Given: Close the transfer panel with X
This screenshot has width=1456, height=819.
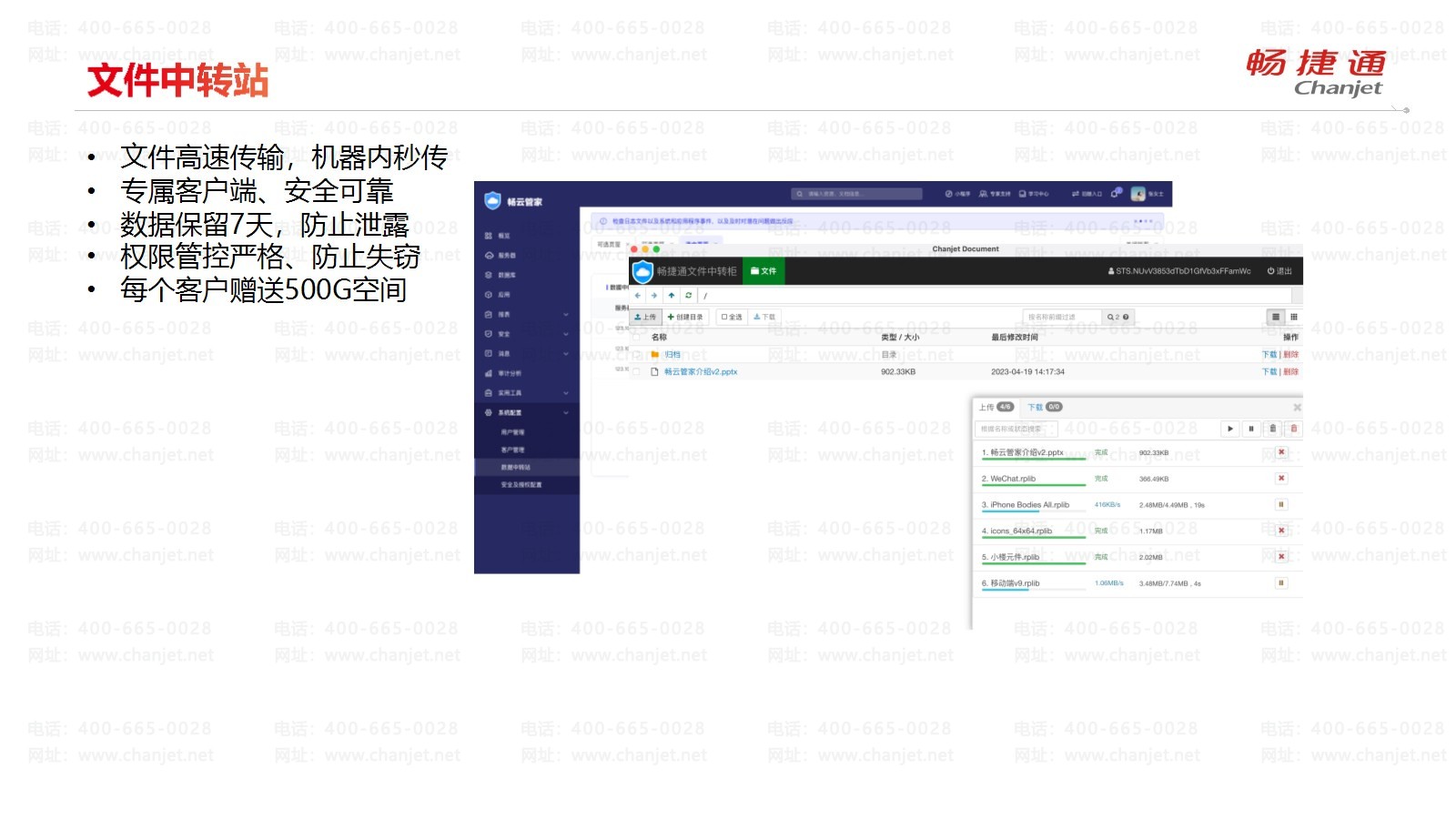Looking at the screenshot, I should pyautogui.click(x=1297, y=408).
